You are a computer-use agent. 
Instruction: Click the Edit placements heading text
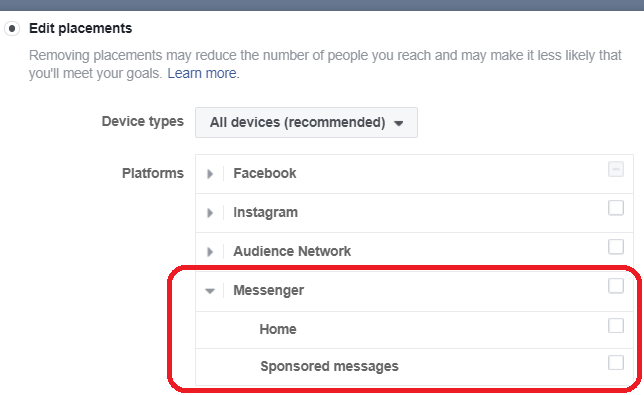[x=80, y=28]
